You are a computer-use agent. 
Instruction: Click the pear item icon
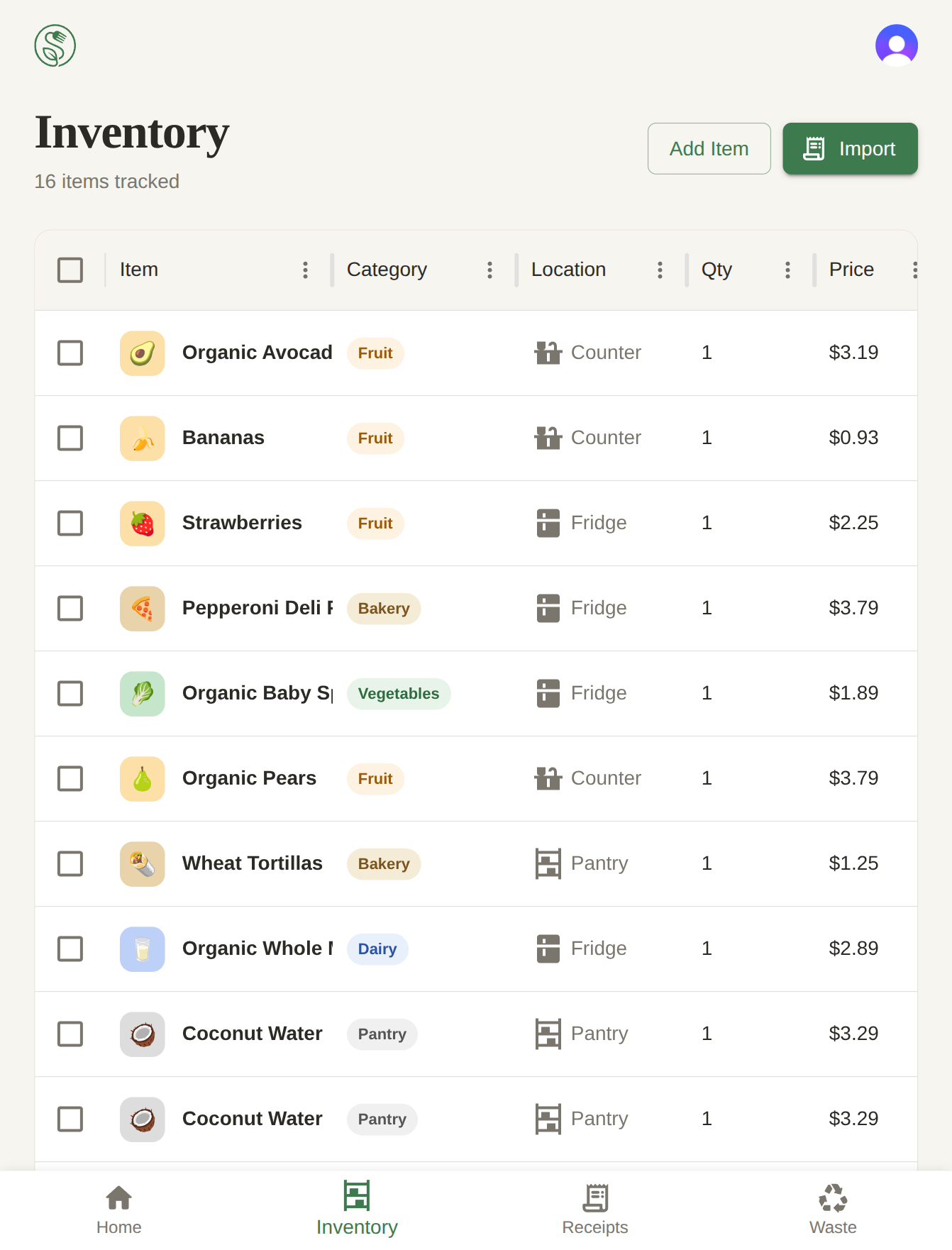click(x=143, y=779)
